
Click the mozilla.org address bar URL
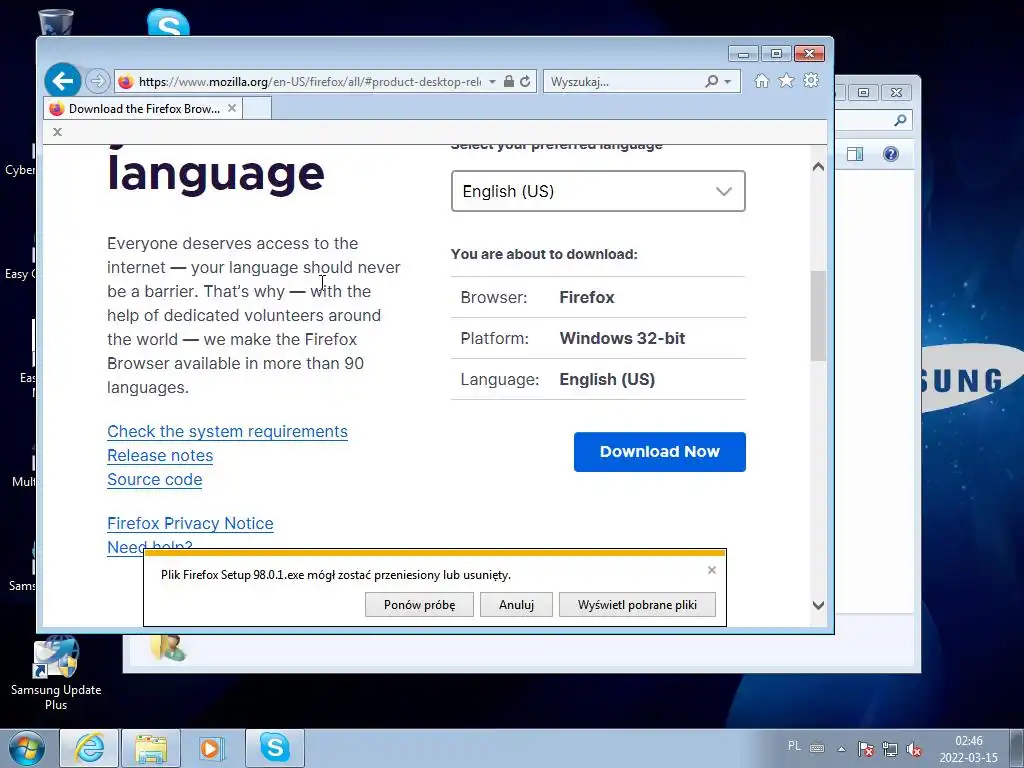tap(310, 82)
